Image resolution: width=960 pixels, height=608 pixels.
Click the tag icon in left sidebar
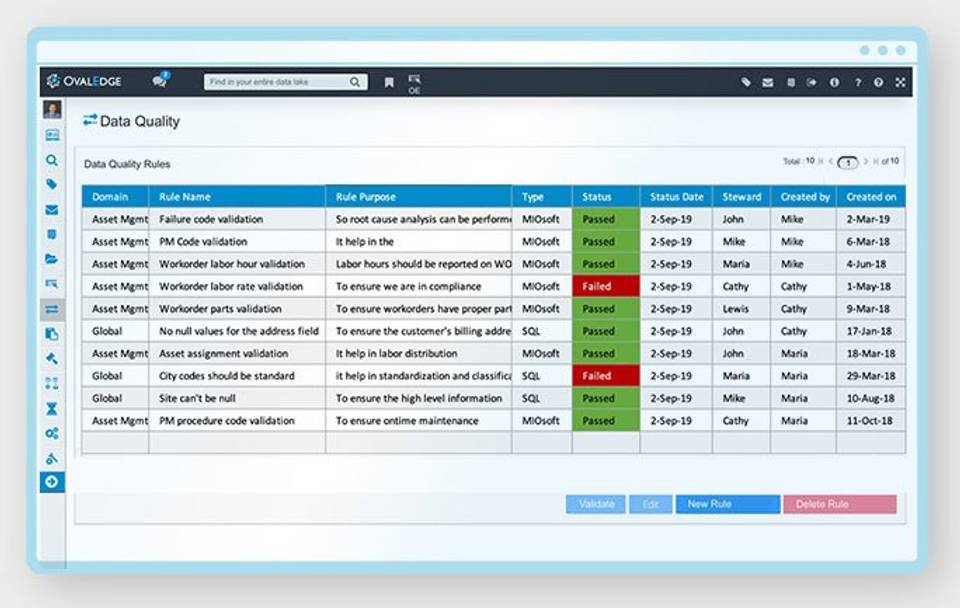(52, 185)
